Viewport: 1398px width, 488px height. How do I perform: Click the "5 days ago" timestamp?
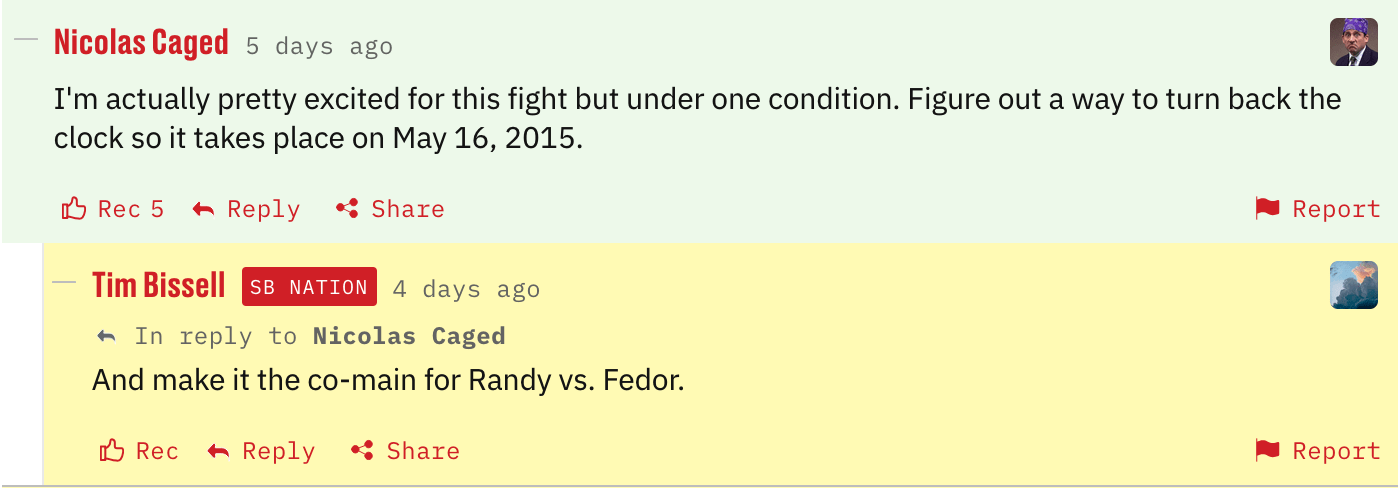[x=319, y=46]
